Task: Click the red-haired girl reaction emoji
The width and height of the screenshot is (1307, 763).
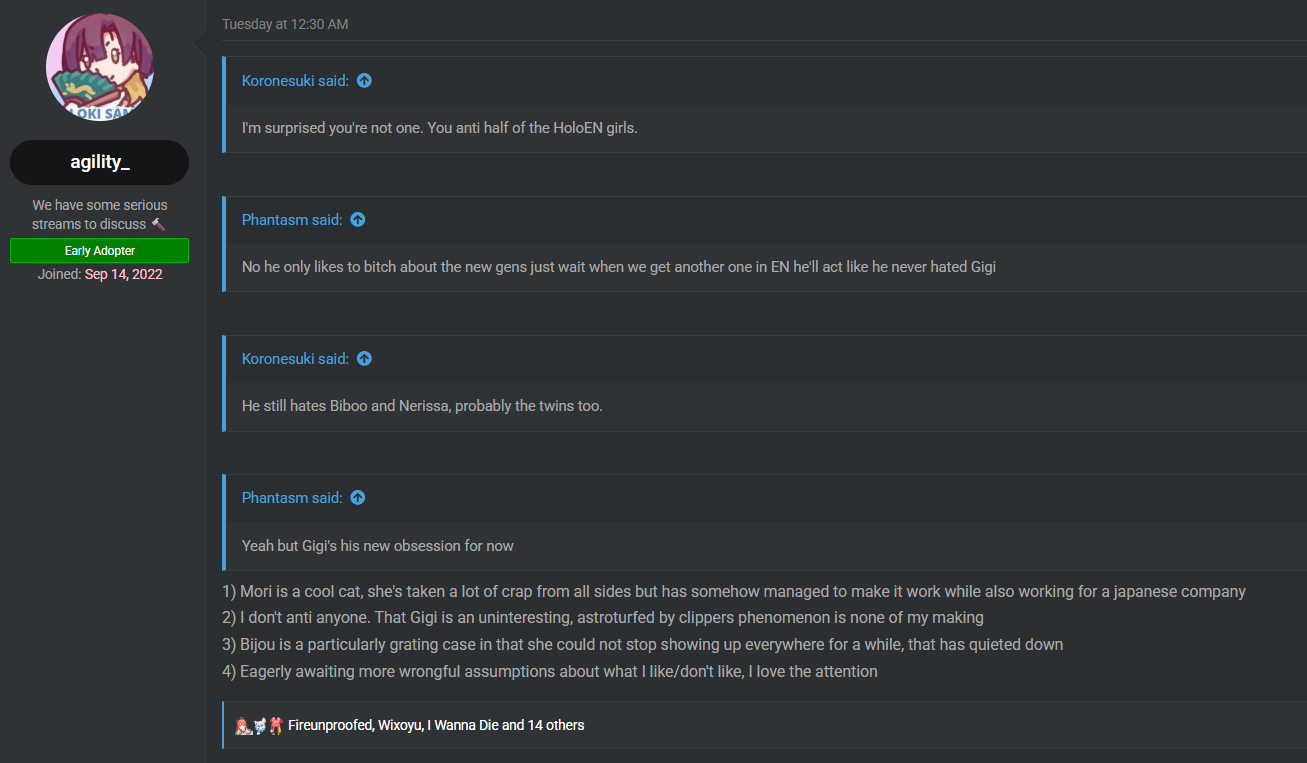Action: (x=242, y=725)
